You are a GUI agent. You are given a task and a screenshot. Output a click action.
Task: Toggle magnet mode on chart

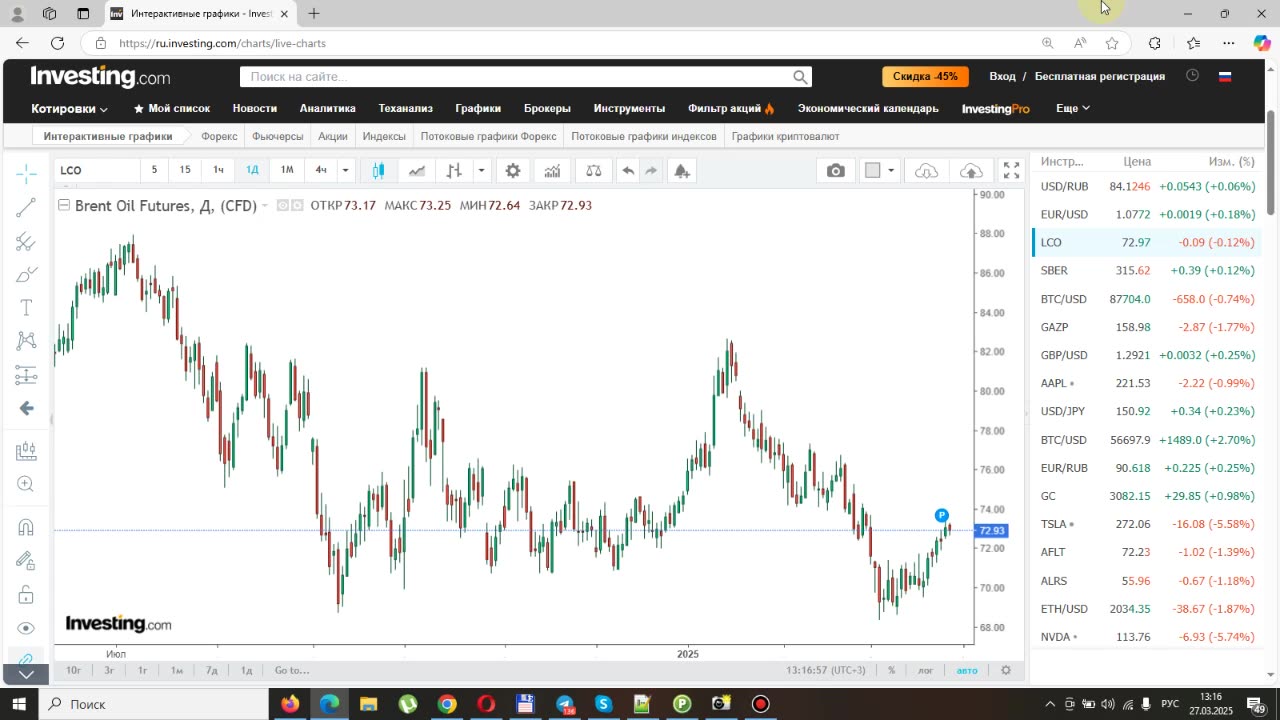point(26,527)
